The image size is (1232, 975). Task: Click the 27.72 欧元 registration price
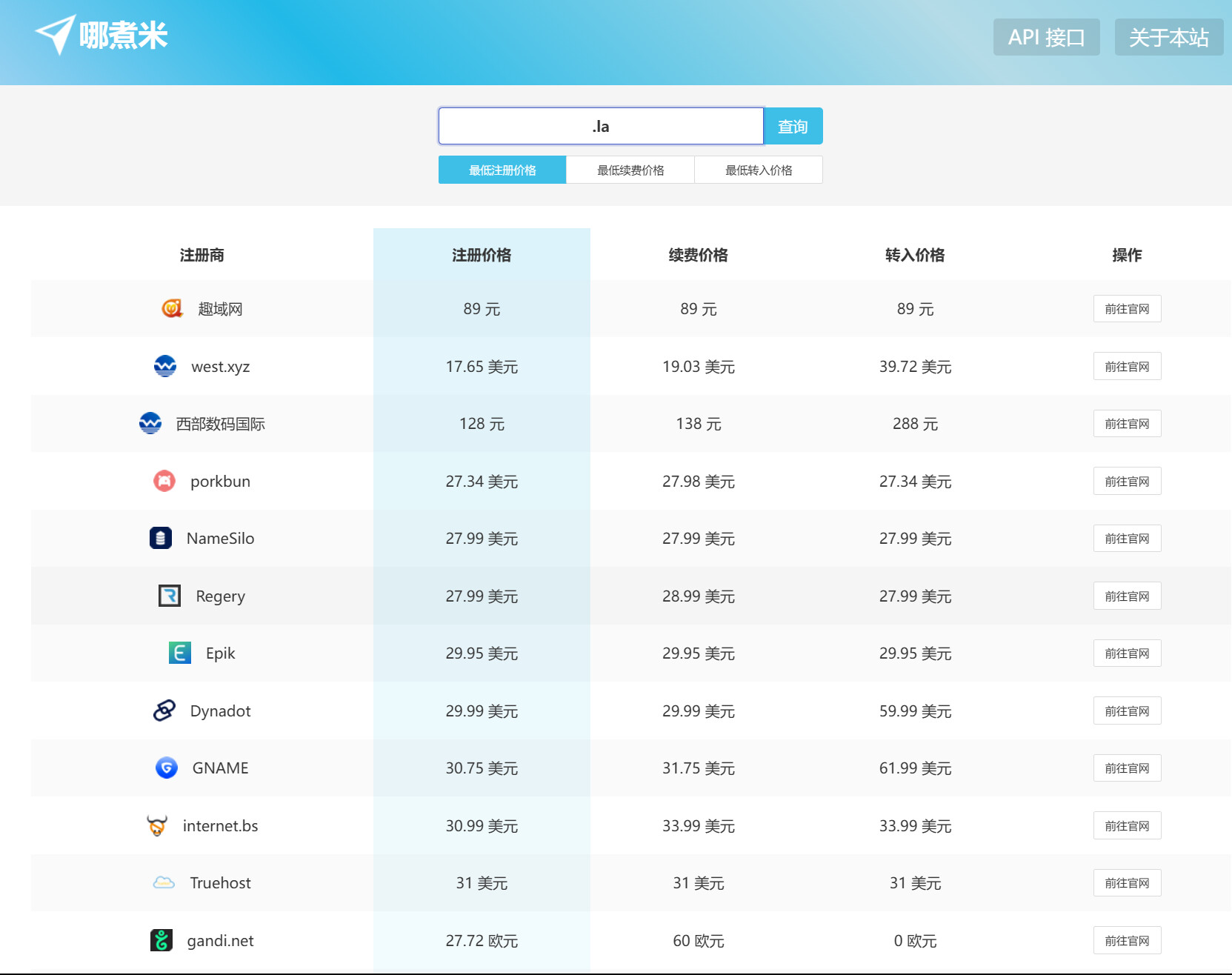coord(482,941)
